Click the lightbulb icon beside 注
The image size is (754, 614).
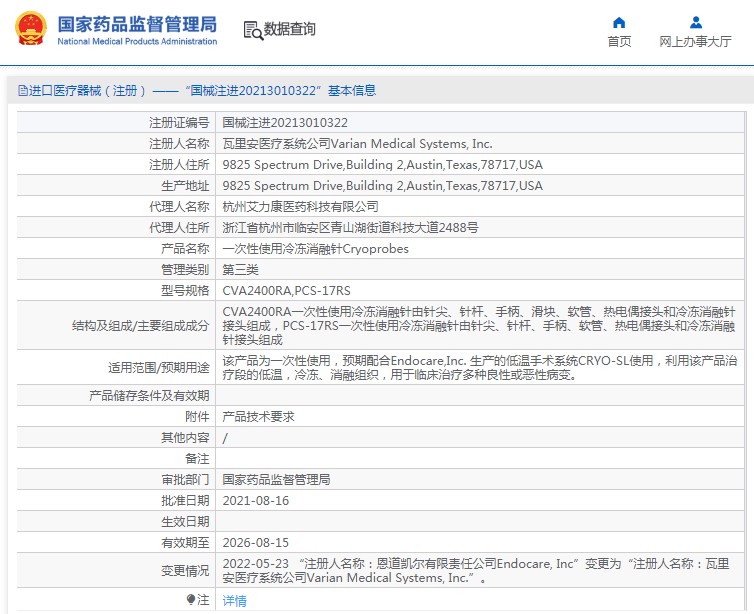(x=190, y=599)
